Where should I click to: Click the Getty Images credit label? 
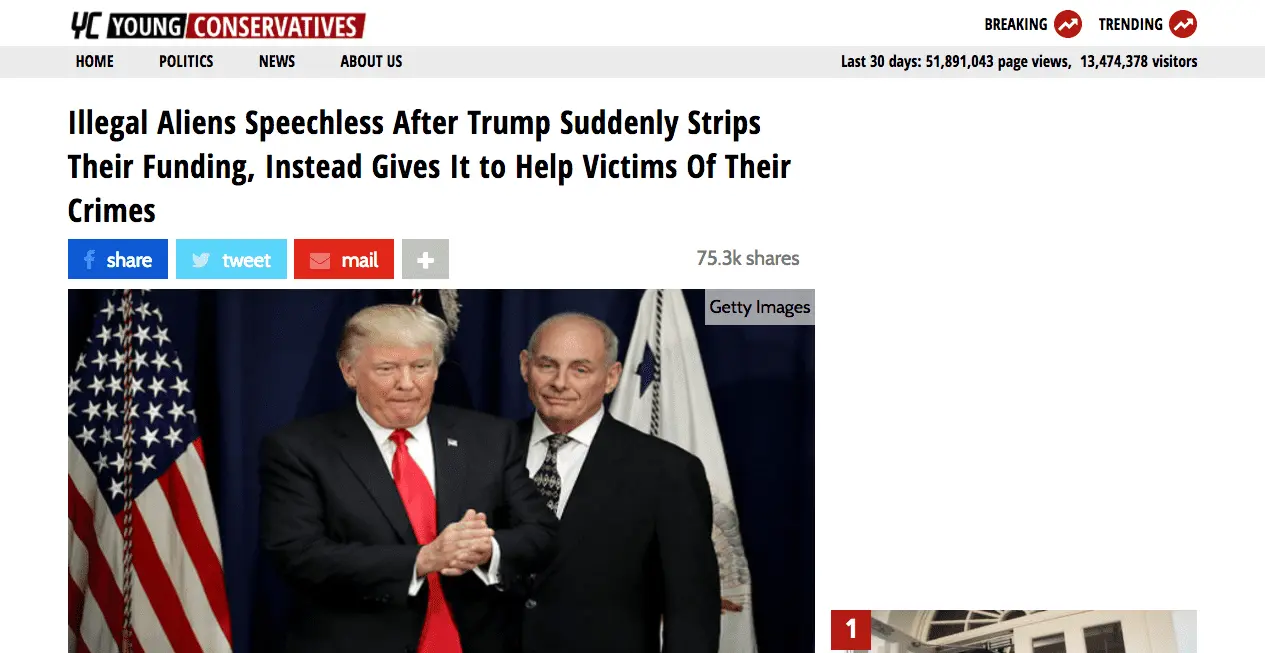pos(760,307)
